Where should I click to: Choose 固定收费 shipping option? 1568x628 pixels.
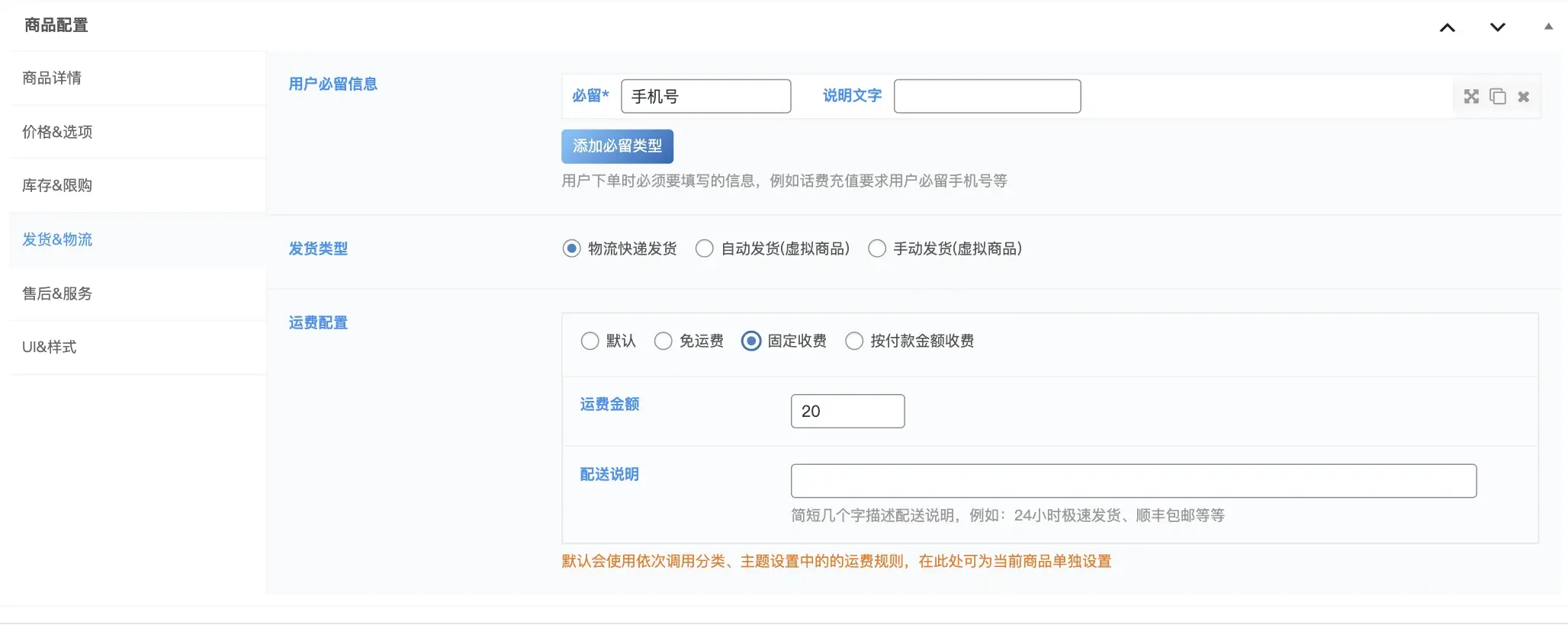[x=751, y=341]
